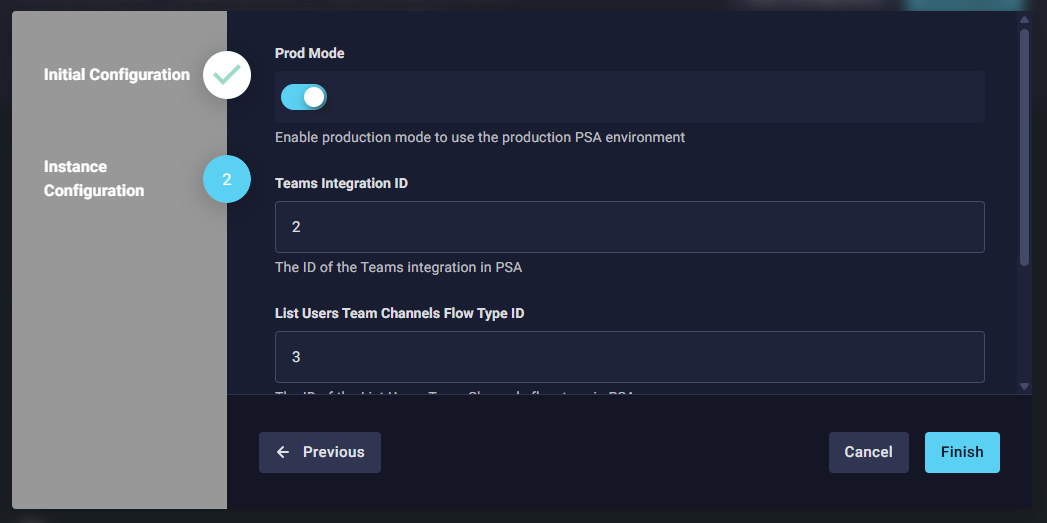Screen dimensions: 1047x523
Task: Click the production mode description text
Action: pos(480,137)
